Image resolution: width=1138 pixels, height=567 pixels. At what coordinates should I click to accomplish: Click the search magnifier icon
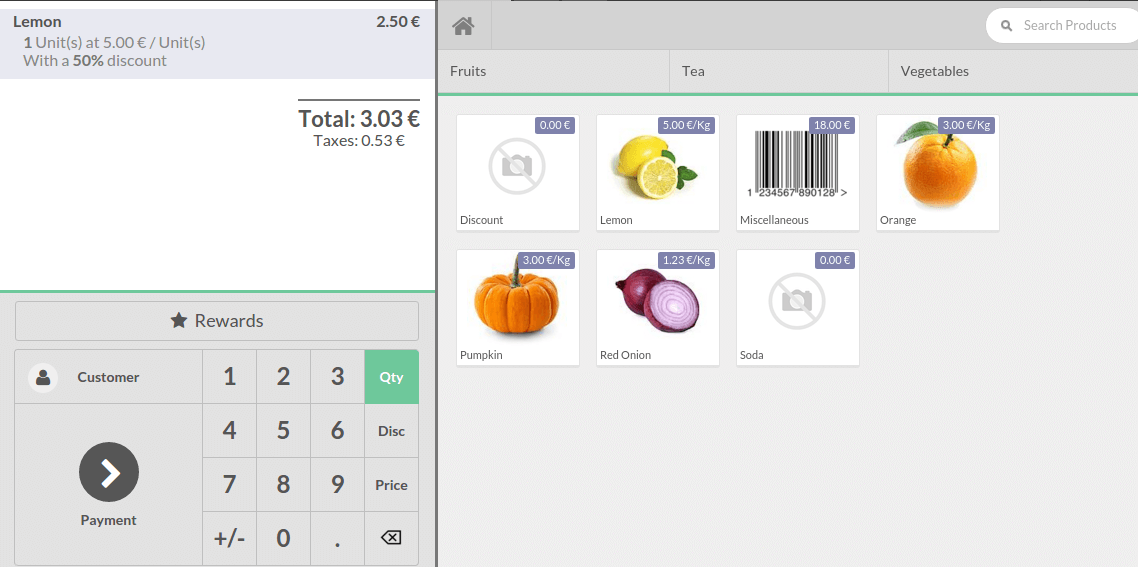click(1007, 26)
